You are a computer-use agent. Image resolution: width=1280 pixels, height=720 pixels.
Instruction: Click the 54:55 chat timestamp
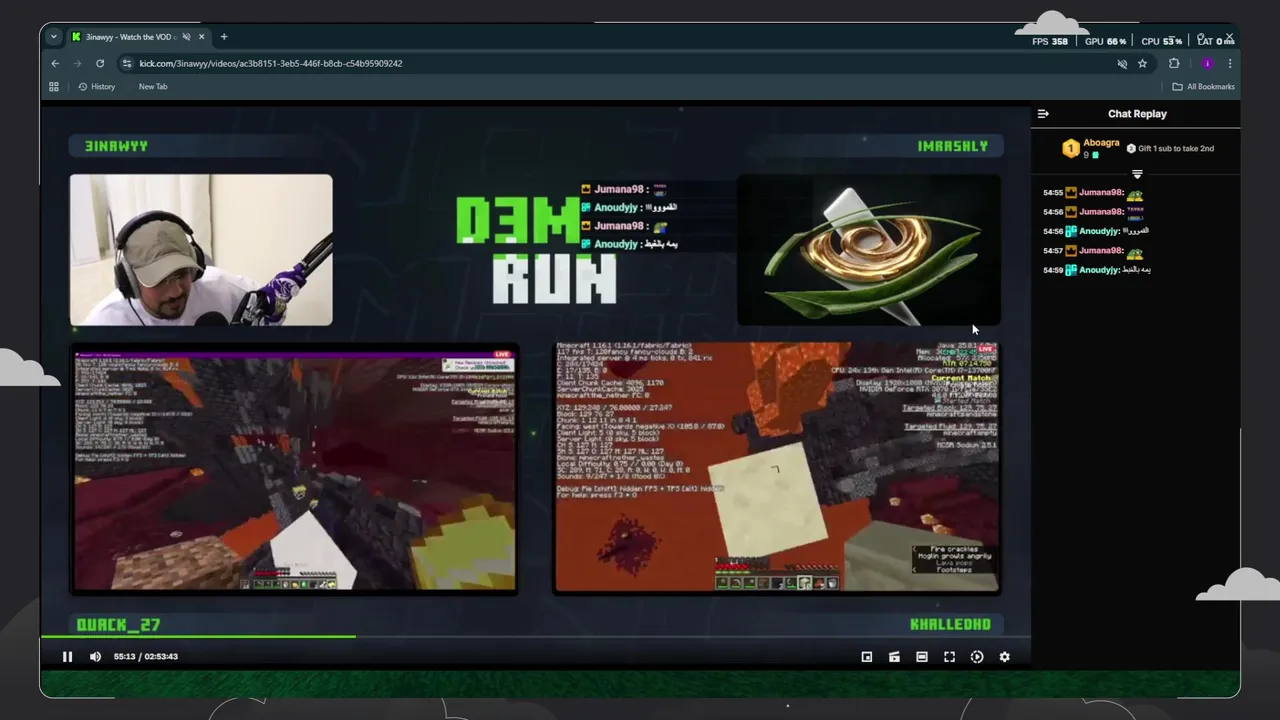pos(1053,193)
